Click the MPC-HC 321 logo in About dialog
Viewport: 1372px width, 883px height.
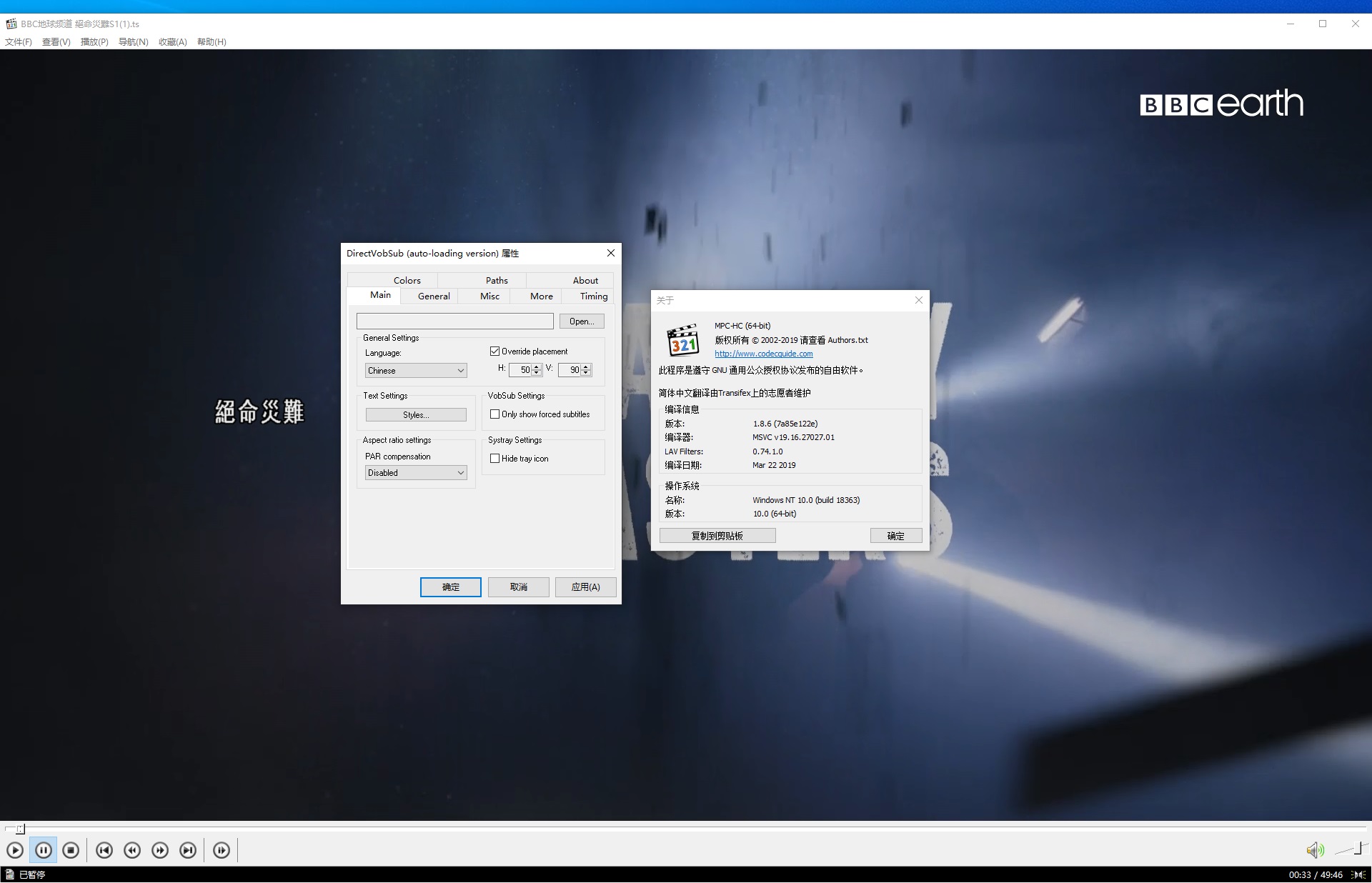click(x=683, y=340)
